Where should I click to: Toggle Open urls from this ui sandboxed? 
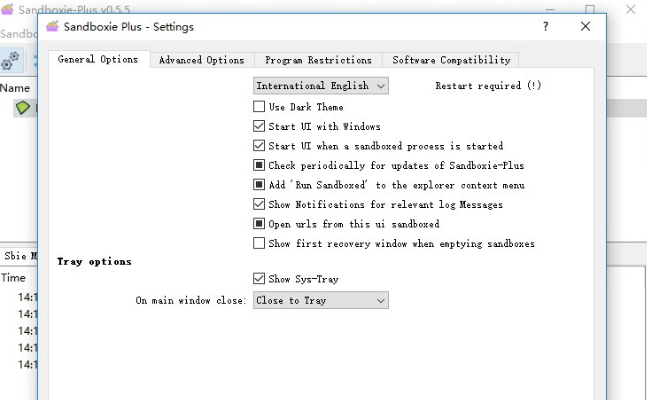(259, 224)
